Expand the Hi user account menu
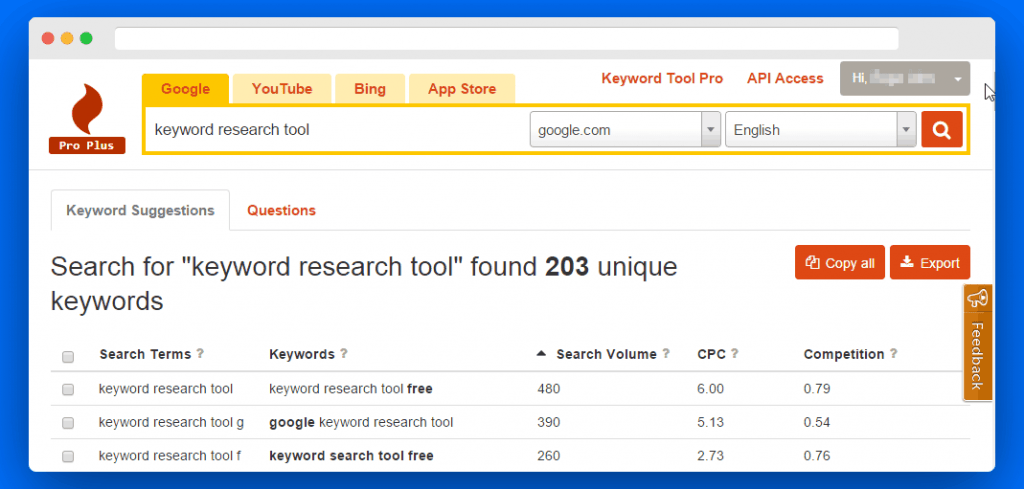This screenshot has width=1024, height=489. click(904, 78)
